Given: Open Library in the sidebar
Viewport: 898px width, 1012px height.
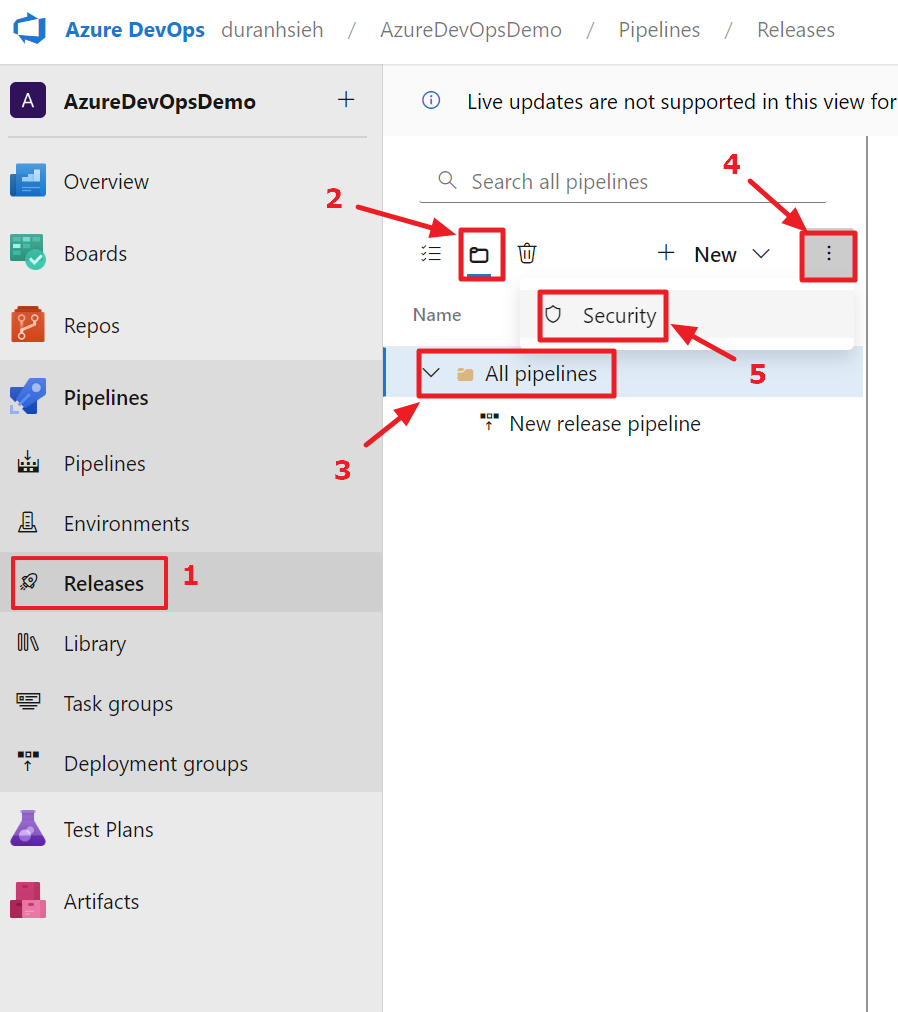Looking at the screenshot, I should tap(190, 643).
